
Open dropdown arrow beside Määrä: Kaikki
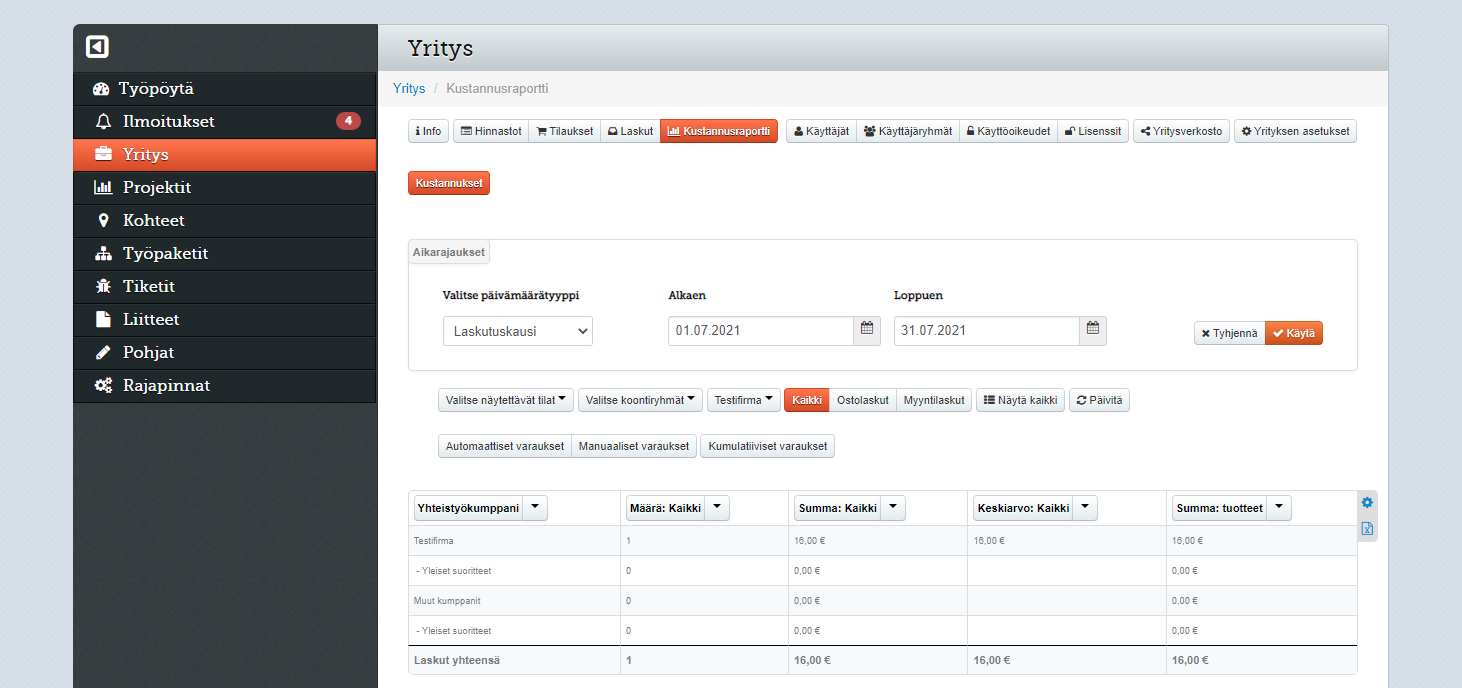coord(717,508)
